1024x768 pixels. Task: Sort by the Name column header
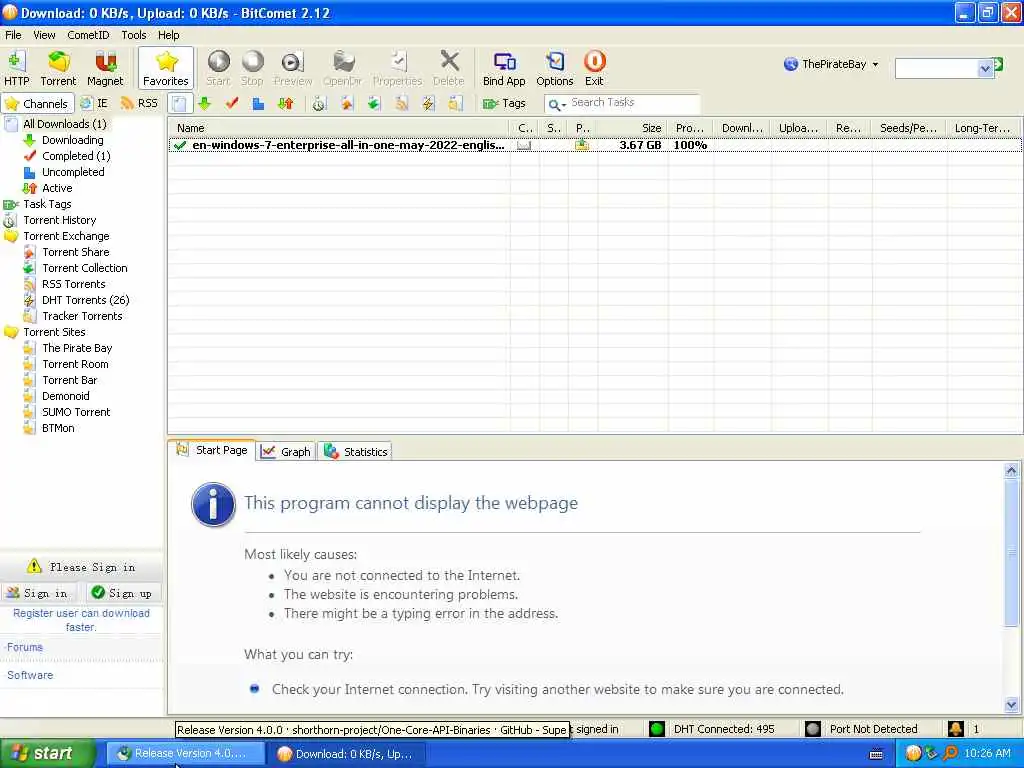[340, 128]
